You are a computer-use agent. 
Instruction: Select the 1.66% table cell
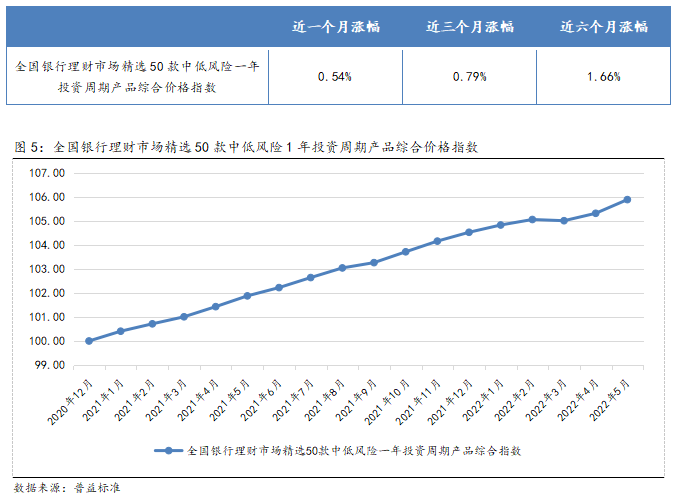click(603, 76)
